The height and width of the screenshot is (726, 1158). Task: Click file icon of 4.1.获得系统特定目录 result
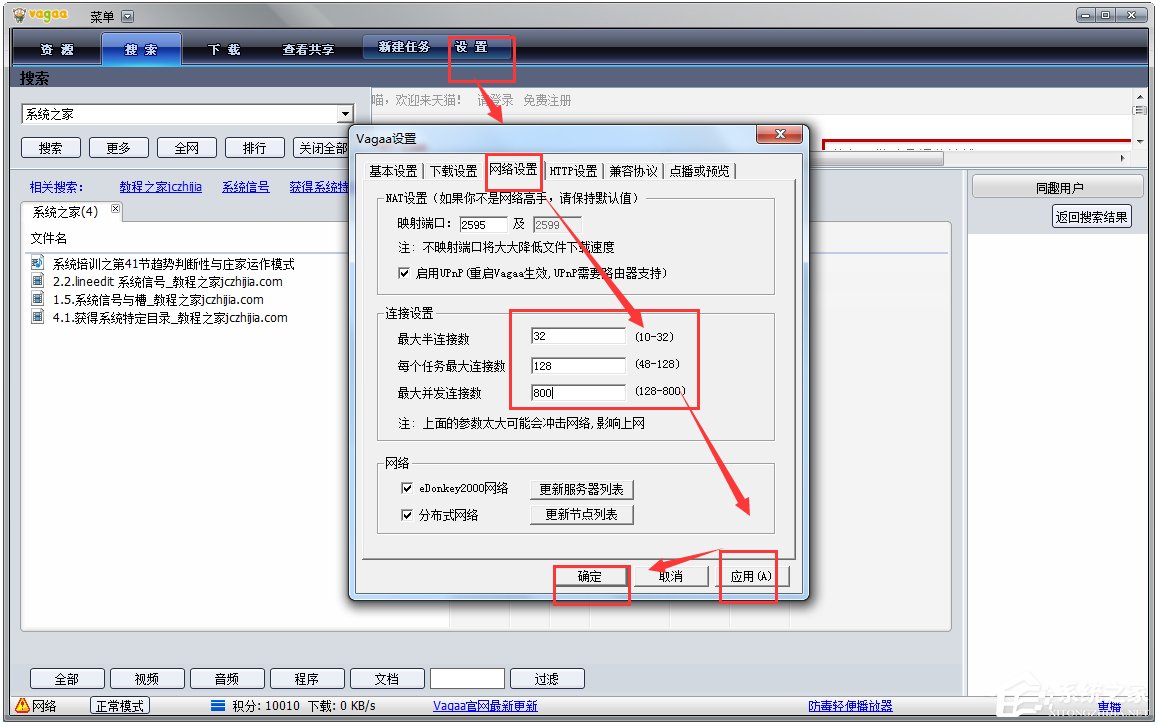[37, 317]
